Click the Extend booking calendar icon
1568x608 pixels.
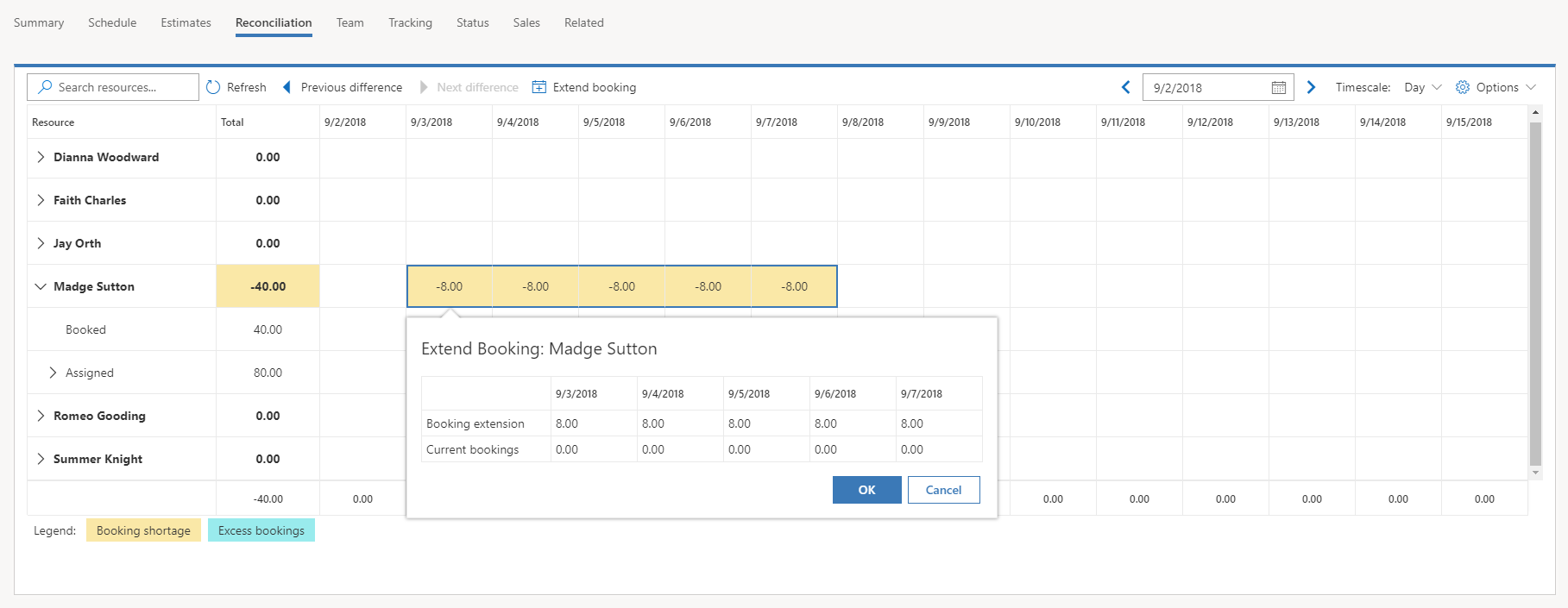[x=539, y=87]
